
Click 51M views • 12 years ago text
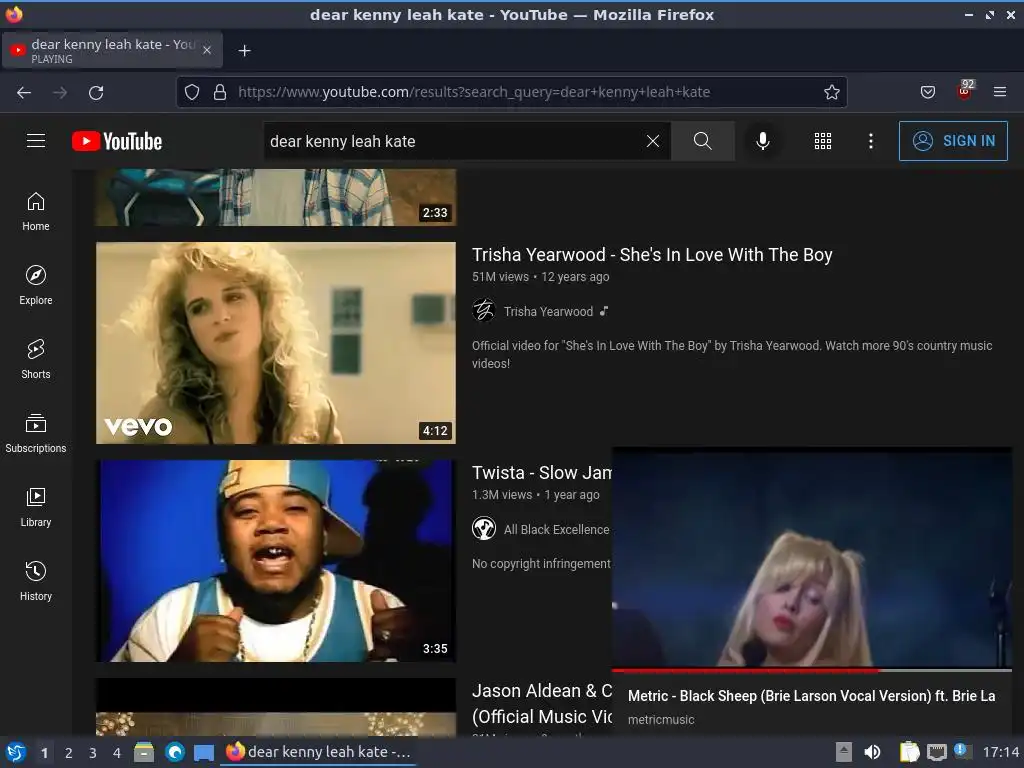coord(541,277)
